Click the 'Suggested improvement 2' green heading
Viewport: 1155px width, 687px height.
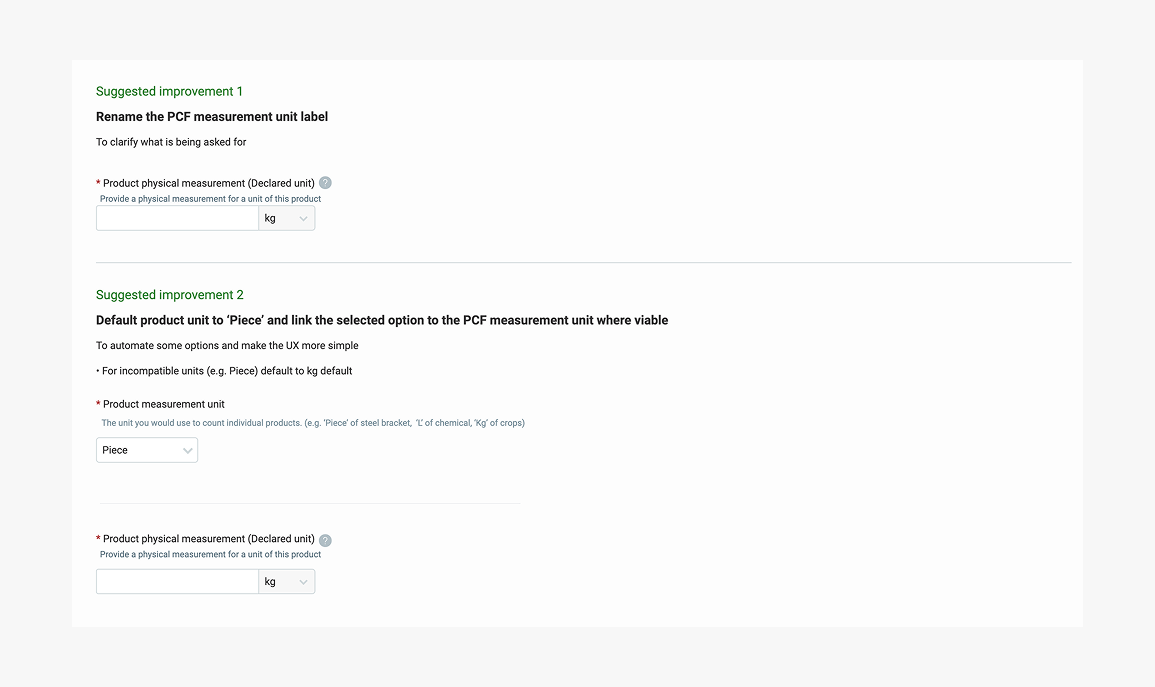(x=169, y=295)
